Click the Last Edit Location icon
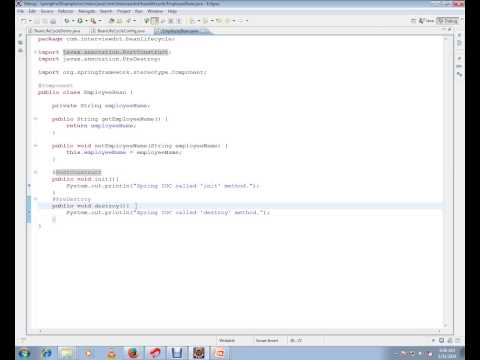Viewport: 480px width, 360px height. [x=219, y=21]
